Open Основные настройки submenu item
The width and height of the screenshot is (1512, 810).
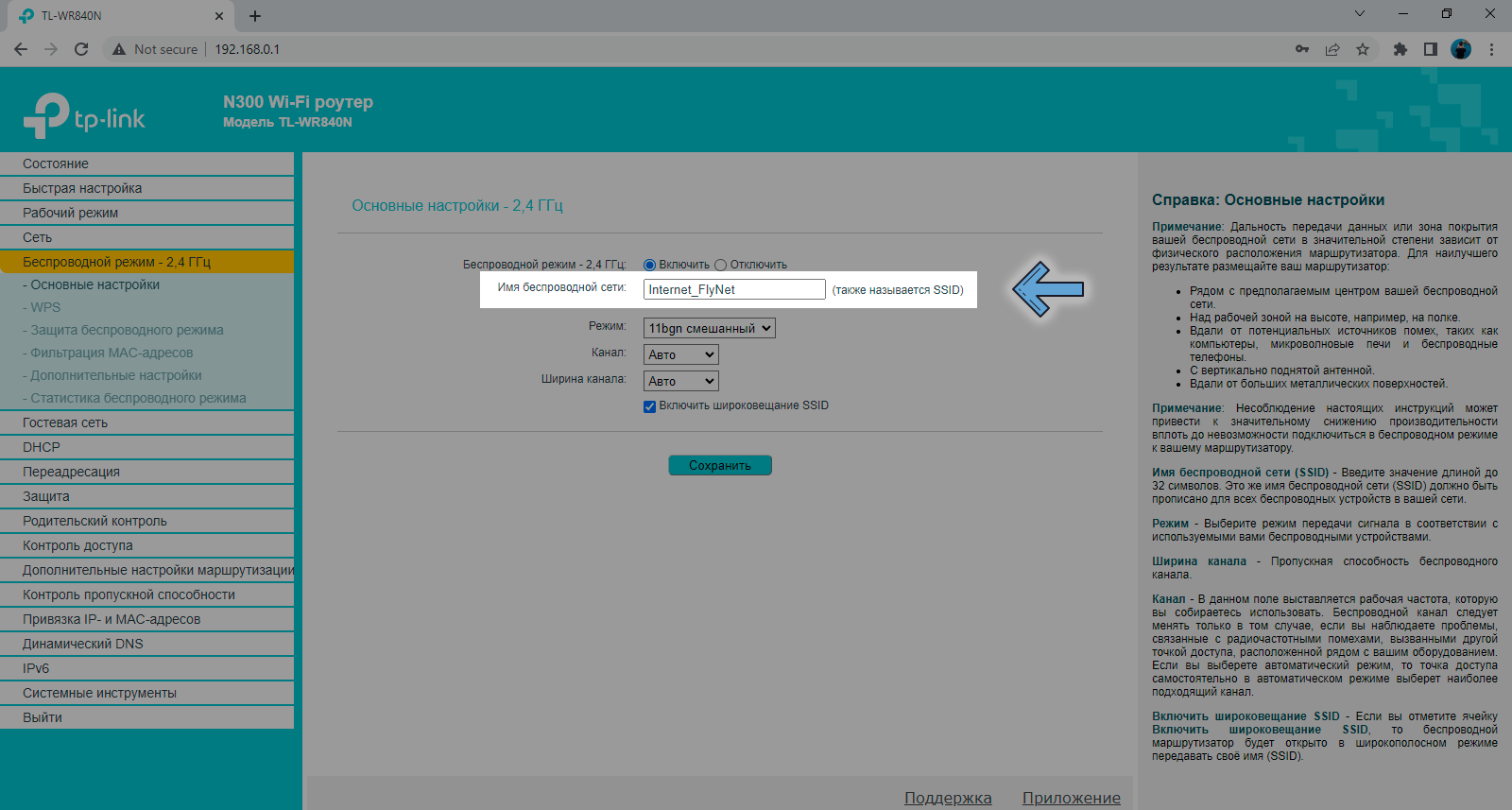[x=146, y=284]
